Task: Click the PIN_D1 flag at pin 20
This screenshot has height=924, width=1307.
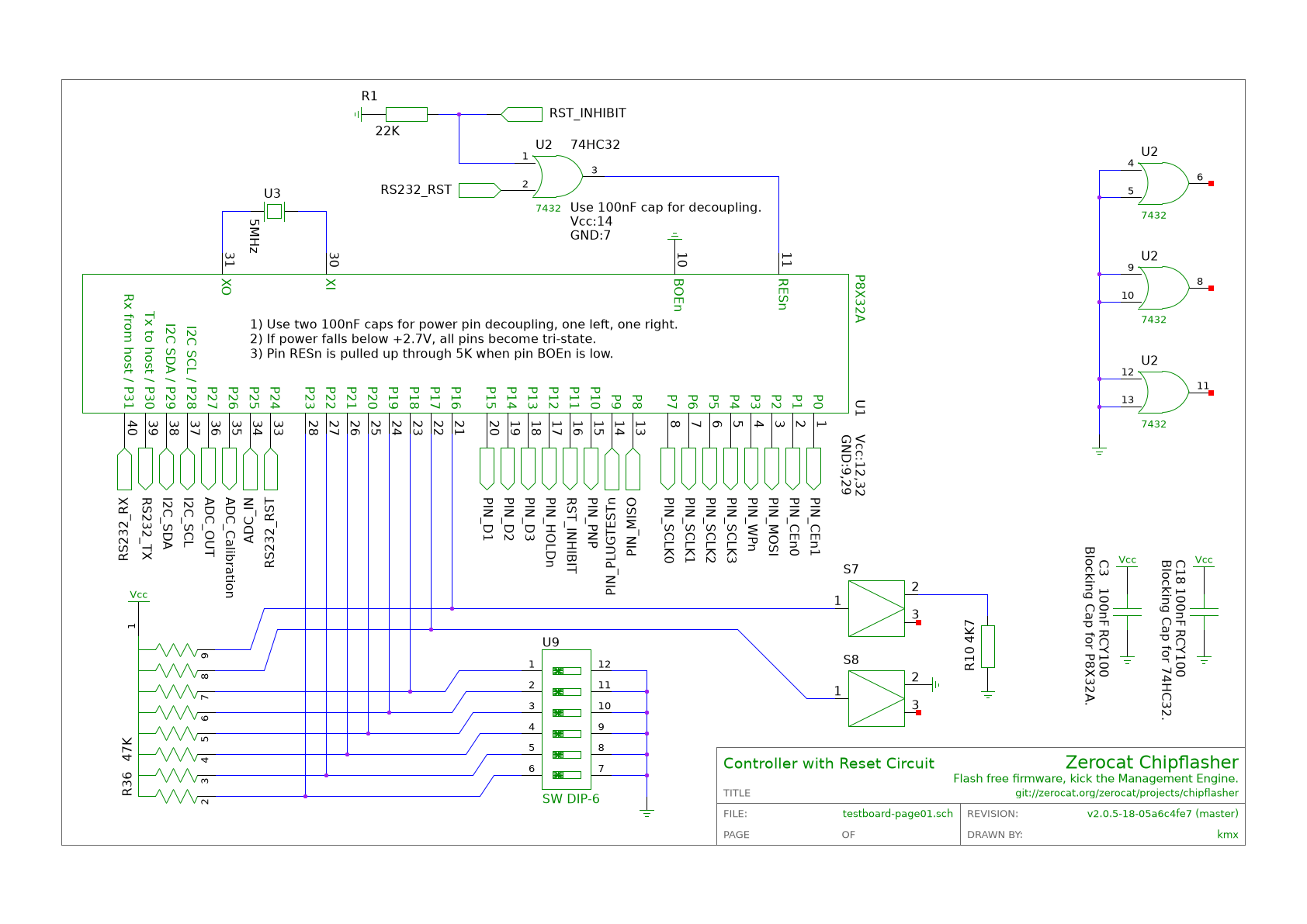Action: point(487,469)
